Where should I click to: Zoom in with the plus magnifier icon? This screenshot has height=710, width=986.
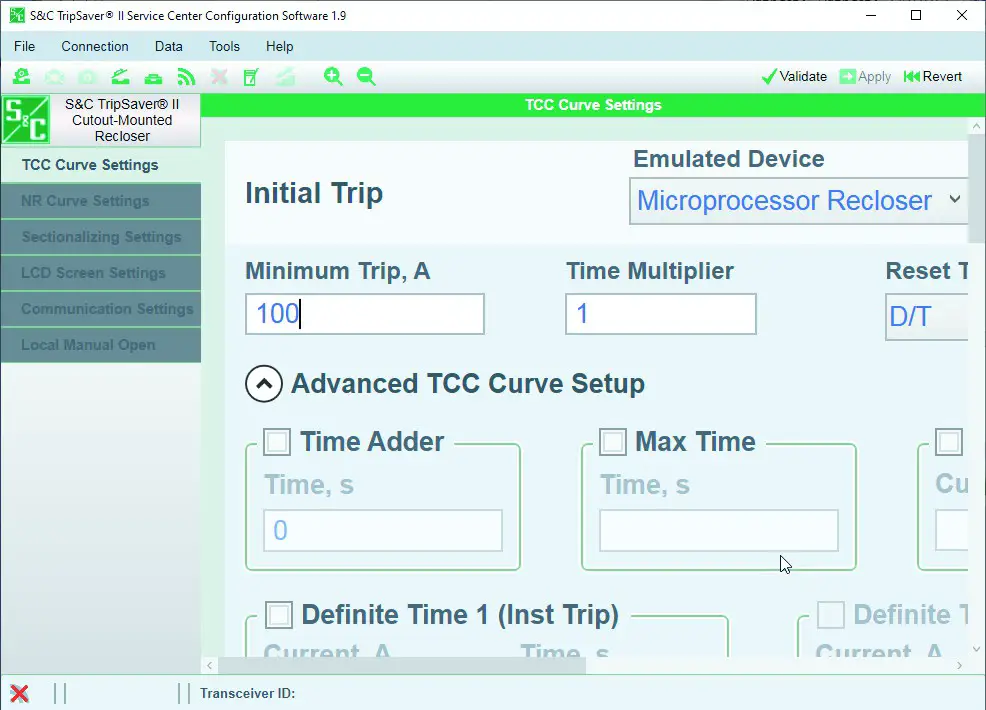pos(333,77)
